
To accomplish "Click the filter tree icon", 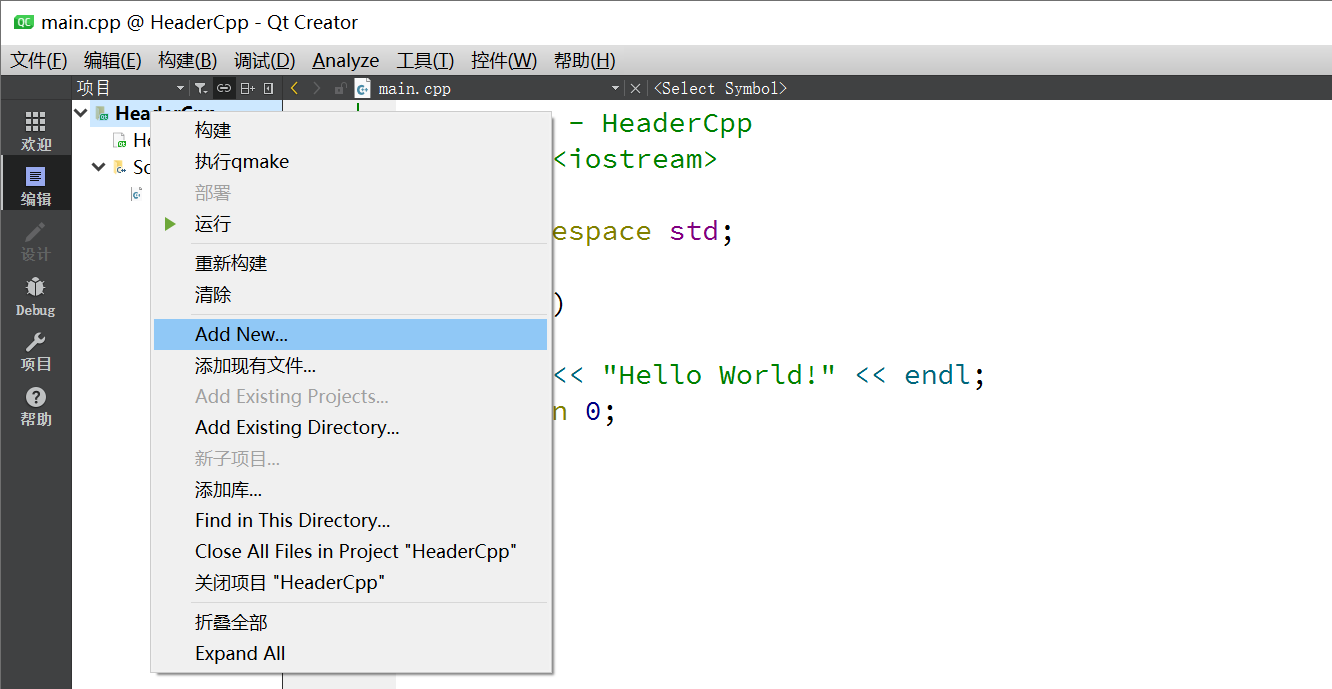I will 200,88.
